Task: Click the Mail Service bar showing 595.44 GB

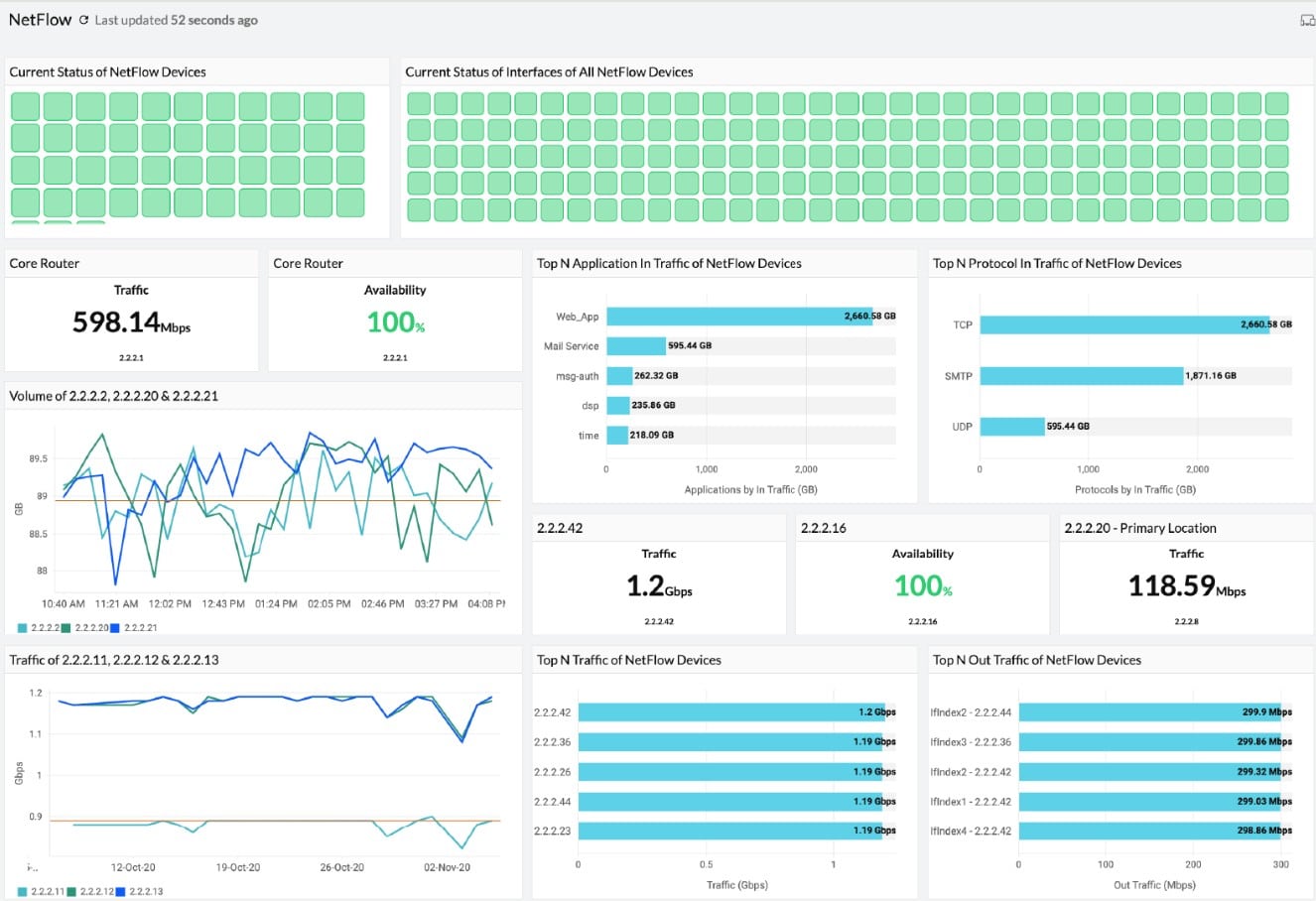Action: 636,346
